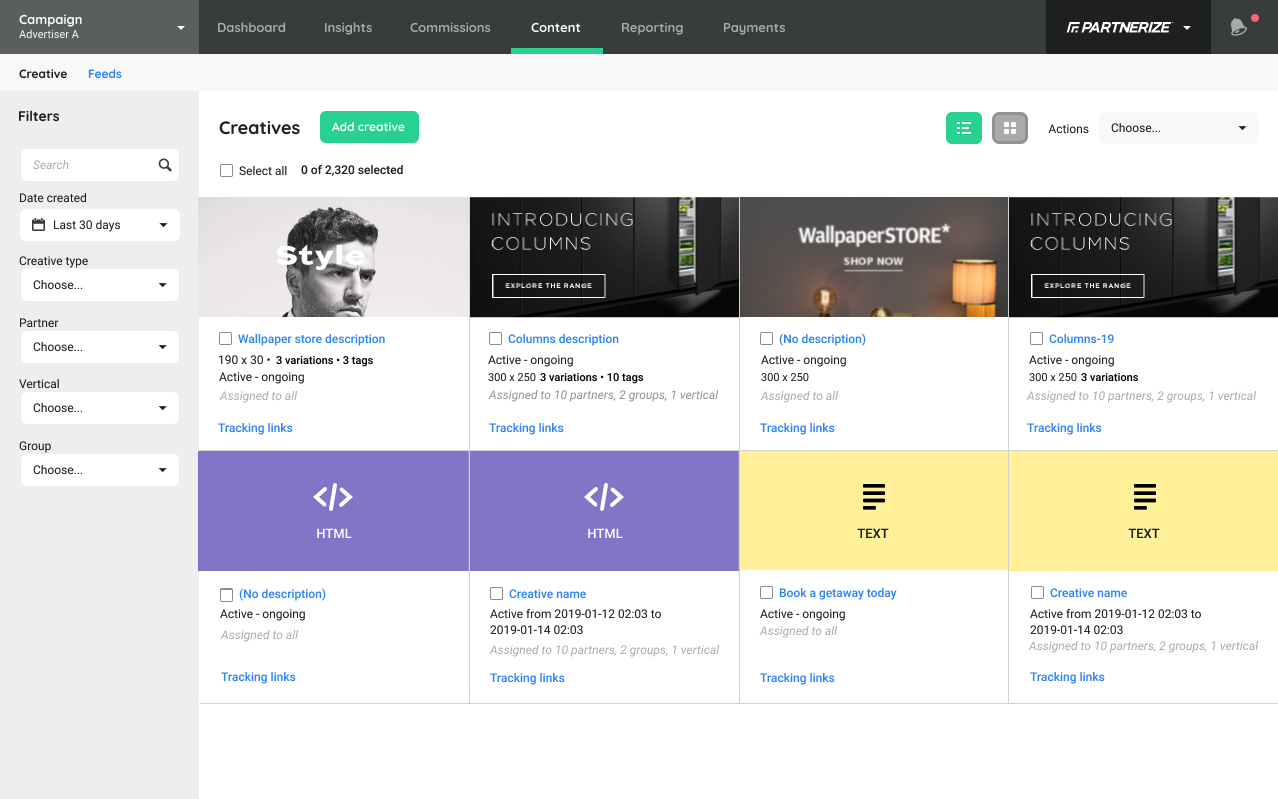Click the search magnifier icon
Viewport: 1278px width, 799px height.
click(x=165, y=165)
